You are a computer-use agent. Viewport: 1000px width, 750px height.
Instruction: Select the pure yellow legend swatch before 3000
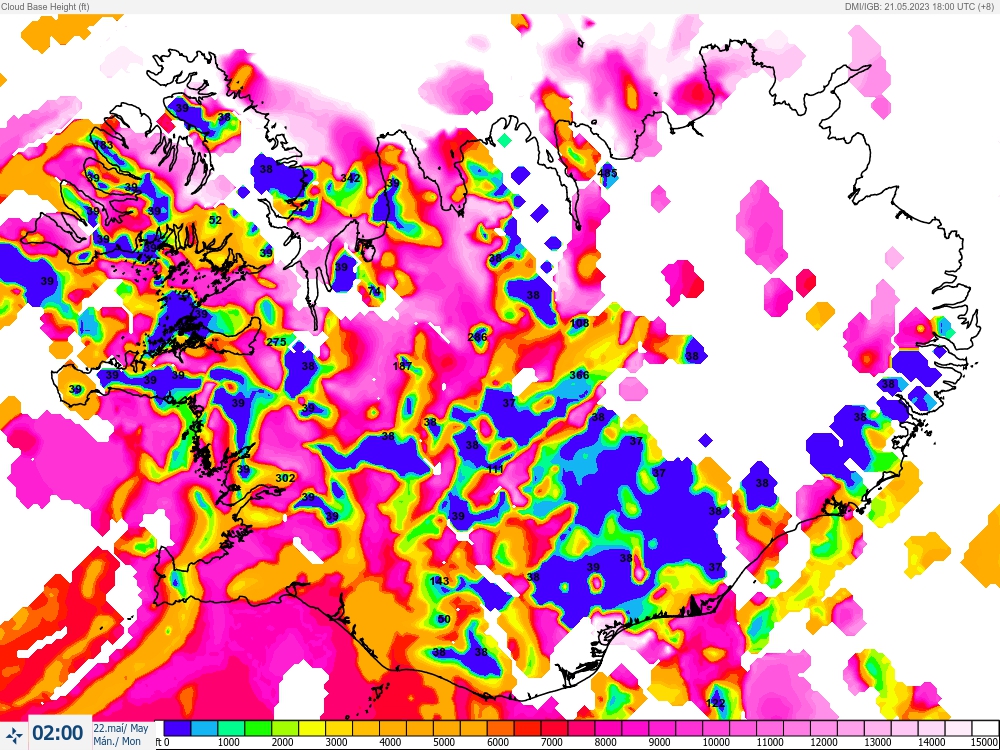[312, 728]
